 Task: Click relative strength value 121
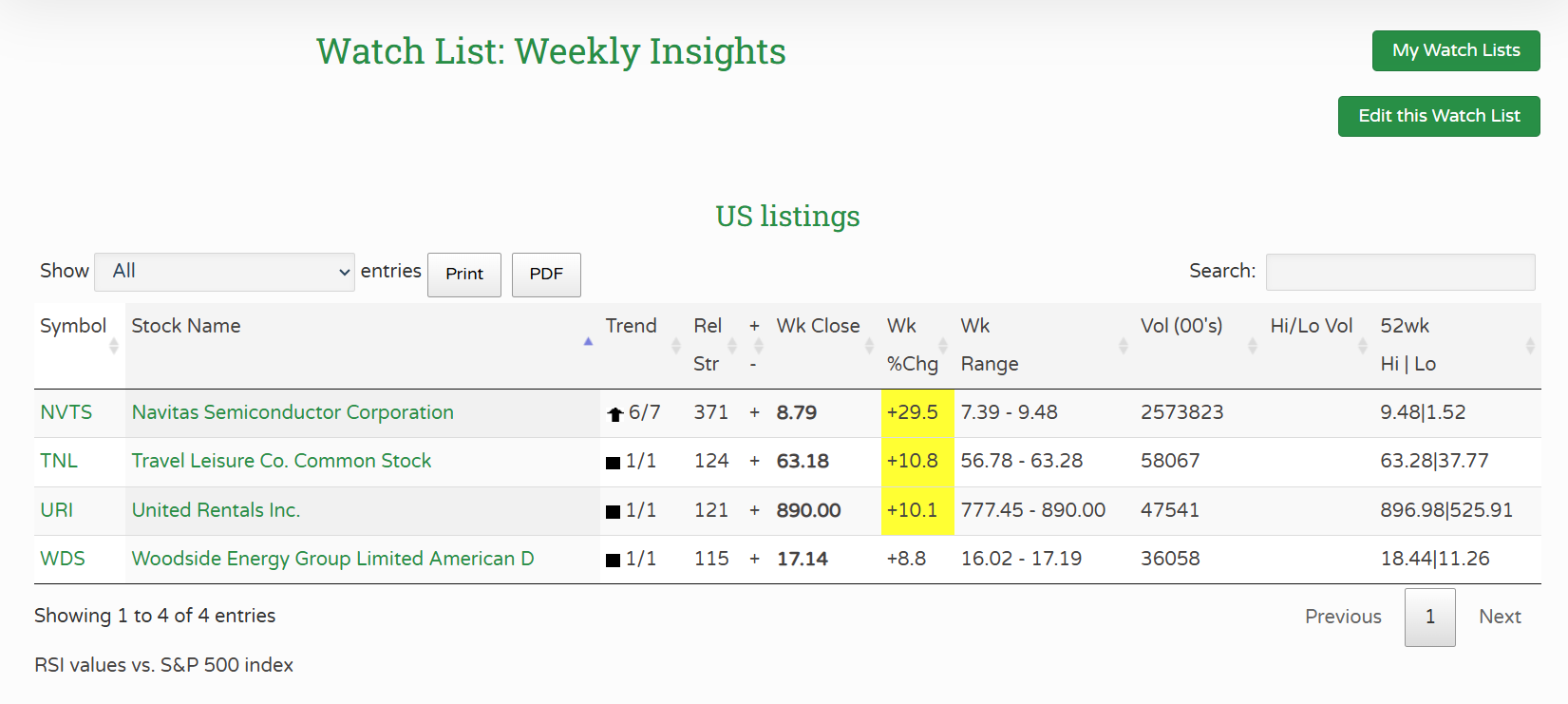click(x=710, y=510)
